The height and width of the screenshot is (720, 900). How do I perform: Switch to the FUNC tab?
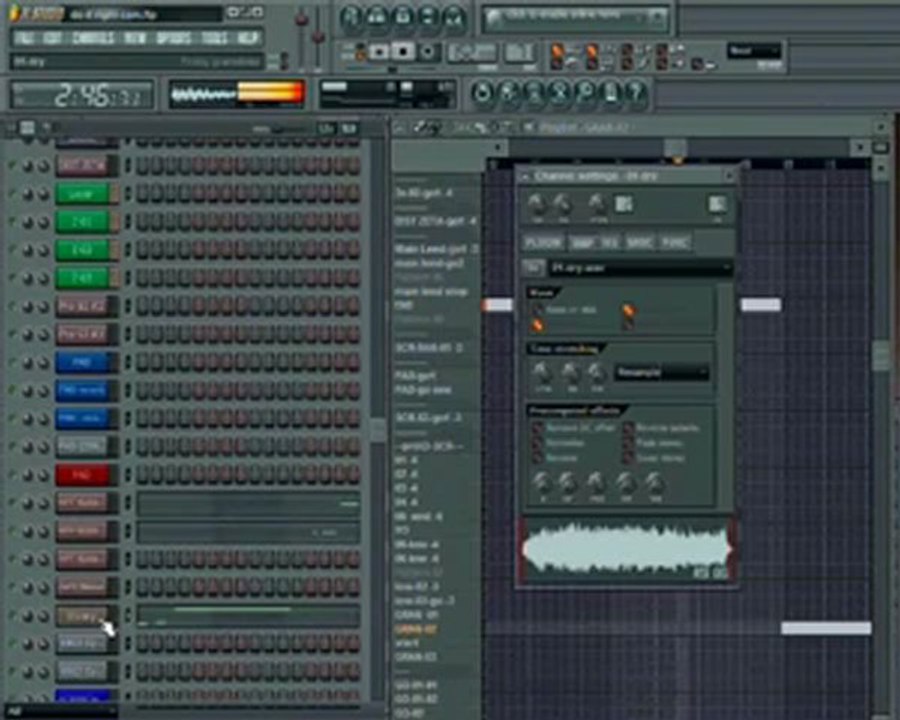[674, 243]
